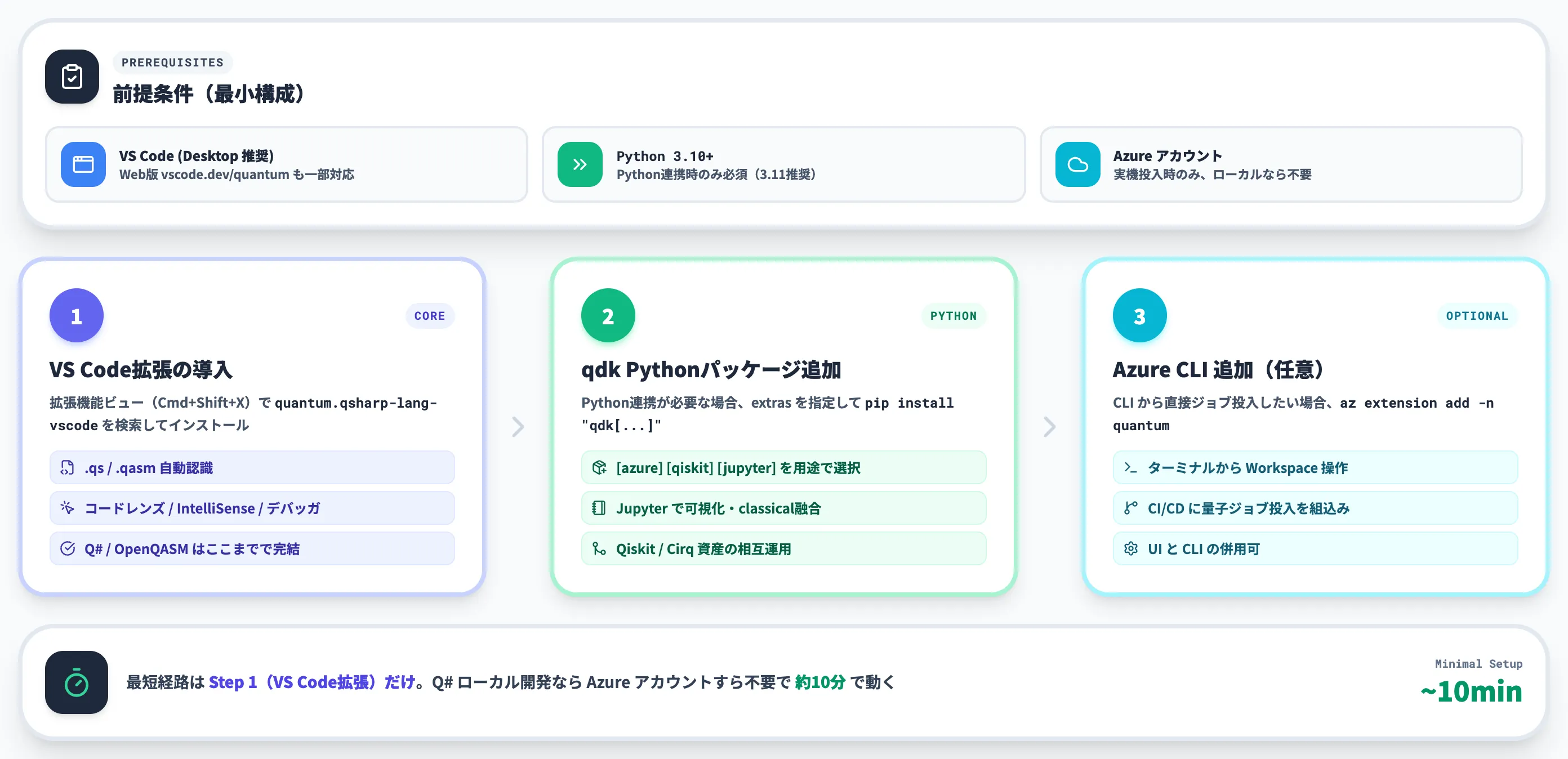Click the [azure] [qiskit] [jupyter] を用途で選択 row

pyautogui.click(x=783, y=467)
